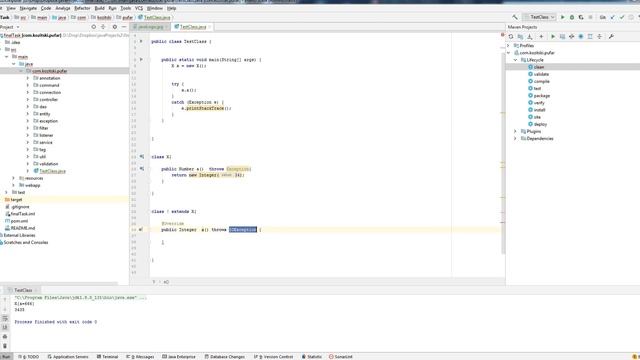This screenshot has width=640, height=360.
Task: Open the Navigate menu
Action: [28, 8]
